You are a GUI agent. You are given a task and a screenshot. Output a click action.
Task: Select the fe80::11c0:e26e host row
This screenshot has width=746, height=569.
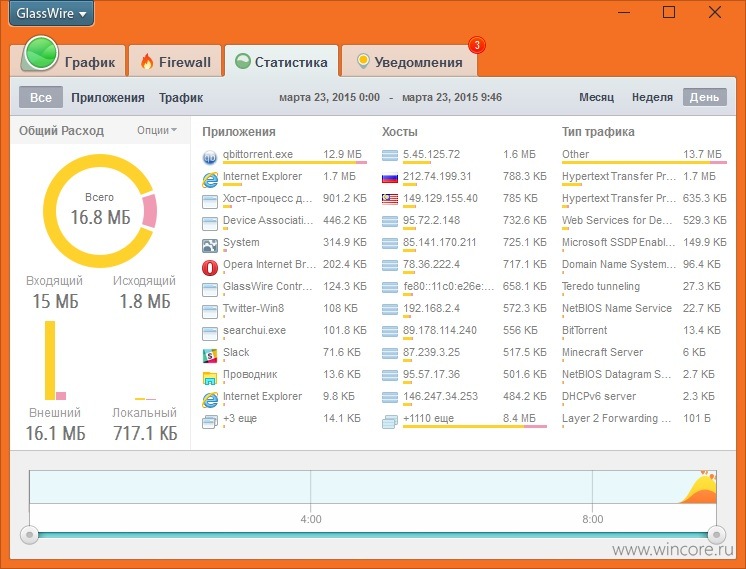tap(464, 286)
